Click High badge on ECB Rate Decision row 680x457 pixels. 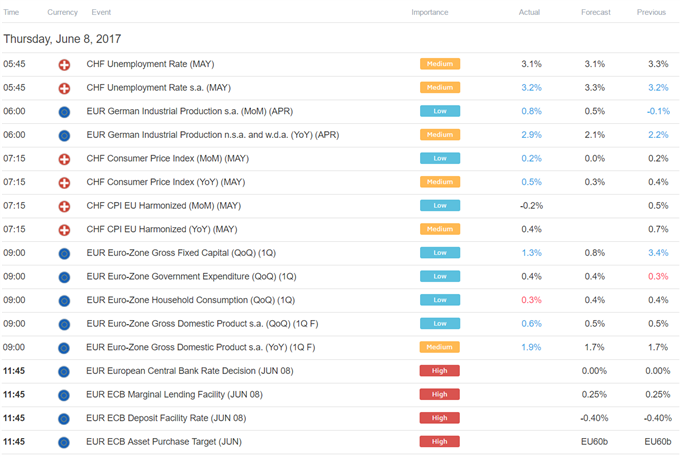(439, 371)
